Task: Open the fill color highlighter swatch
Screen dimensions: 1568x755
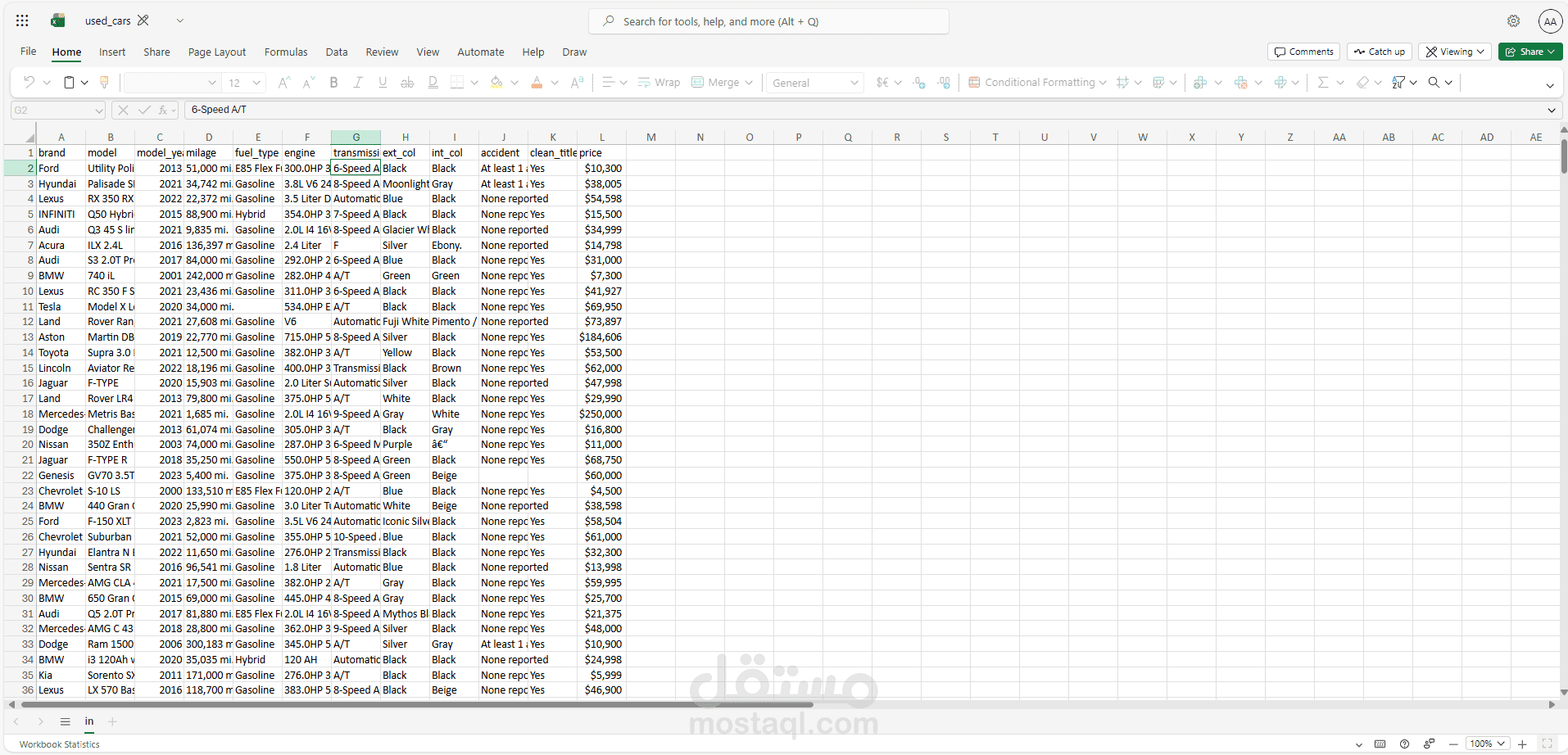Action: click(x=496, y=83)
